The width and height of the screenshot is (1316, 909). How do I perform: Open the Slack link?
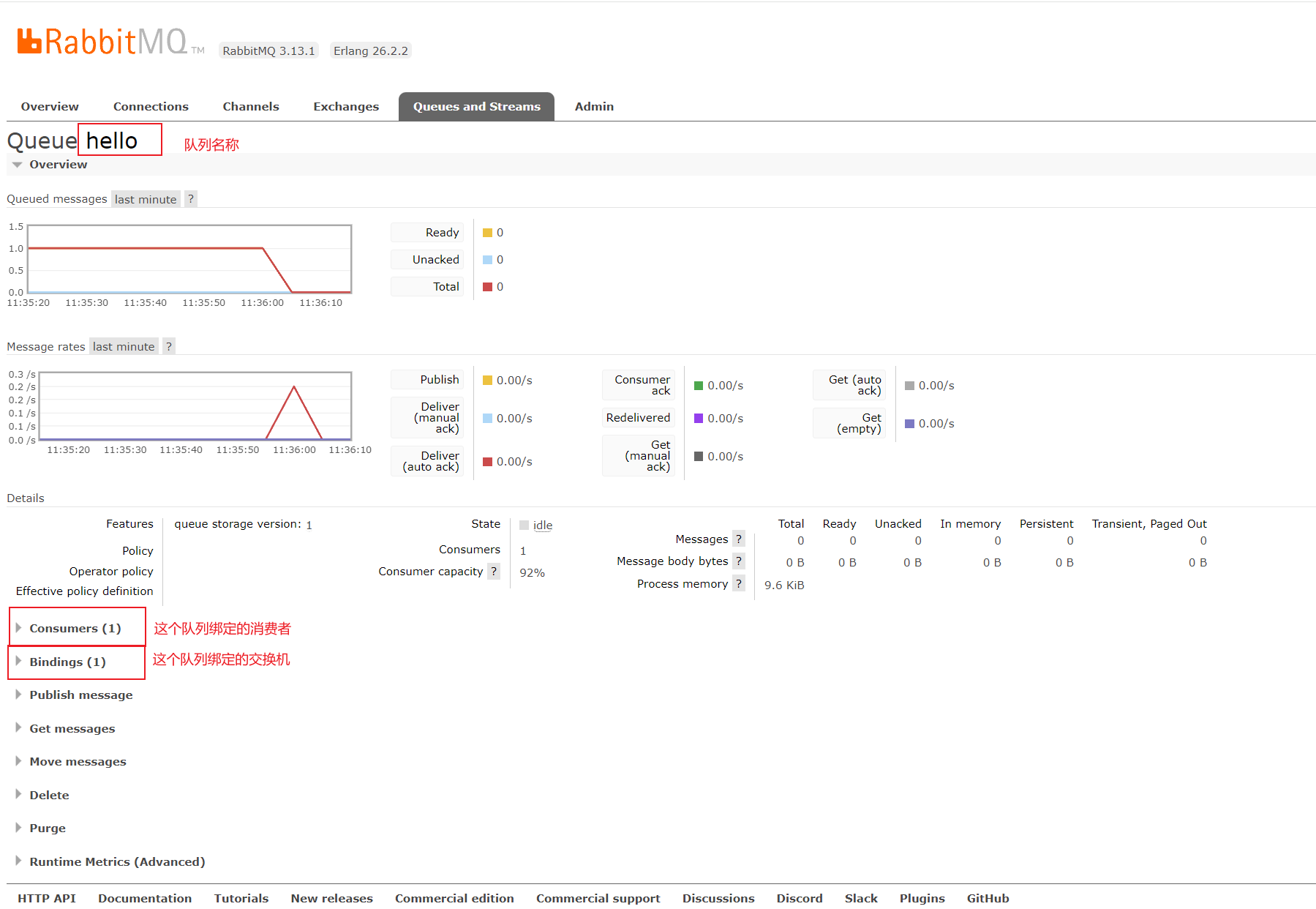point(861,898)
